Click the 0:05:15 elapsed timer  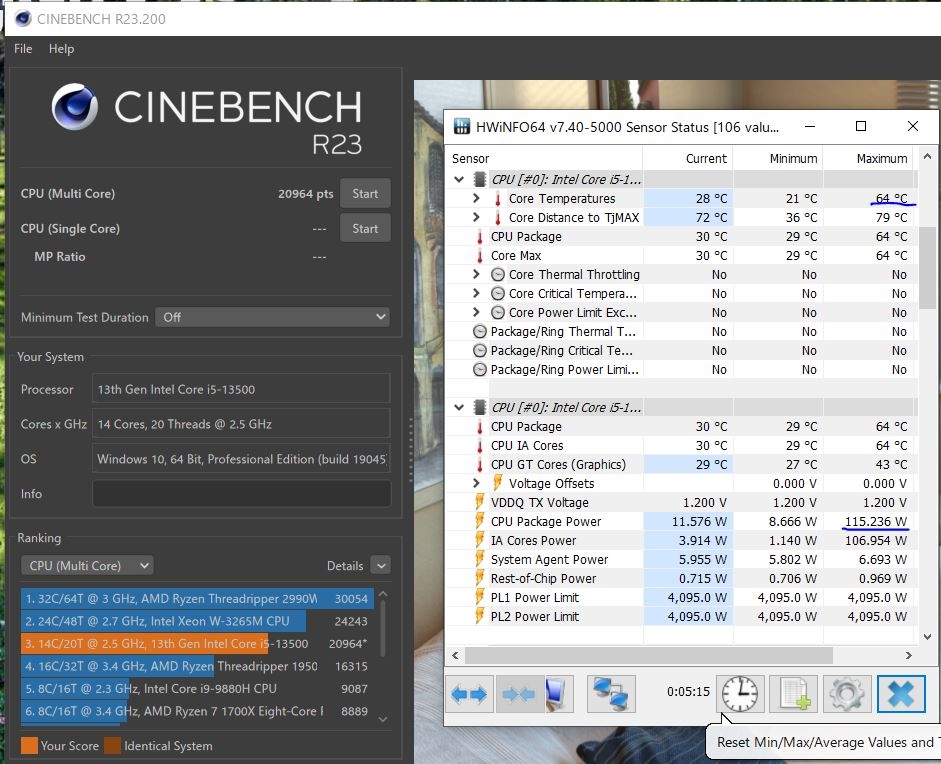point(688,691)
